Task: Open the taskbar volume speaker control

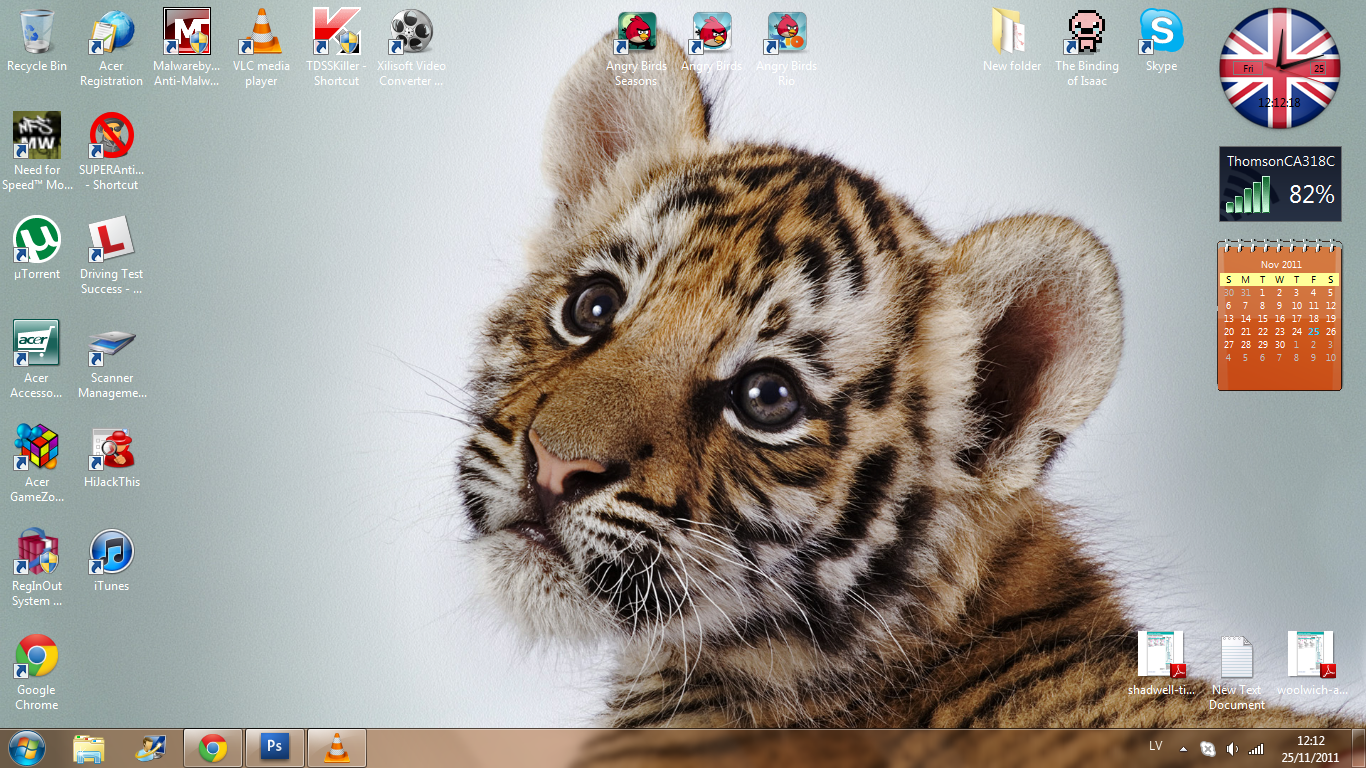Action: point(1232,749)
